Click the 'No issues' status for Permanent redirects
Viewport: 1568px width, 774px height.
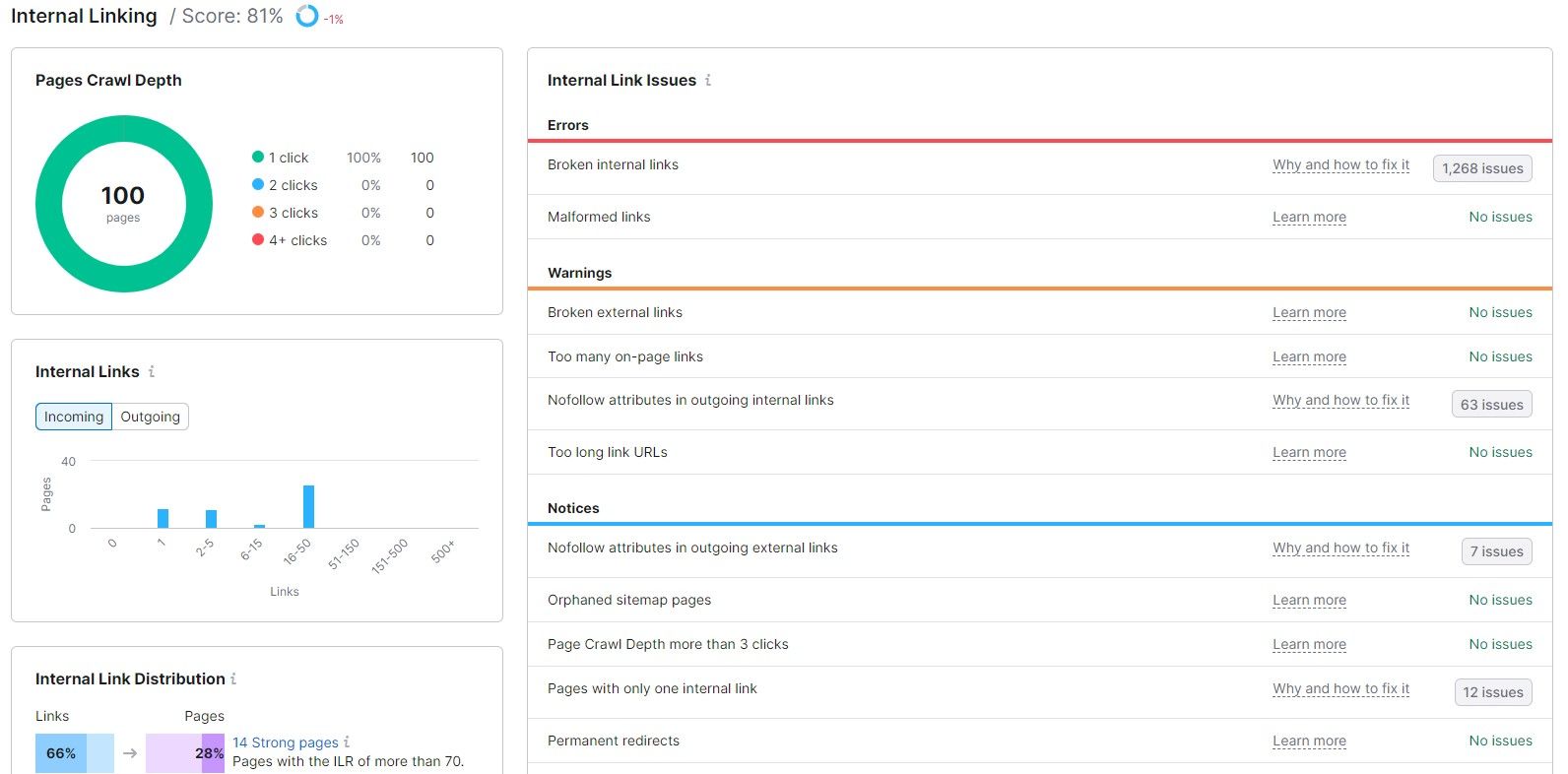(x=1500, y=741)
